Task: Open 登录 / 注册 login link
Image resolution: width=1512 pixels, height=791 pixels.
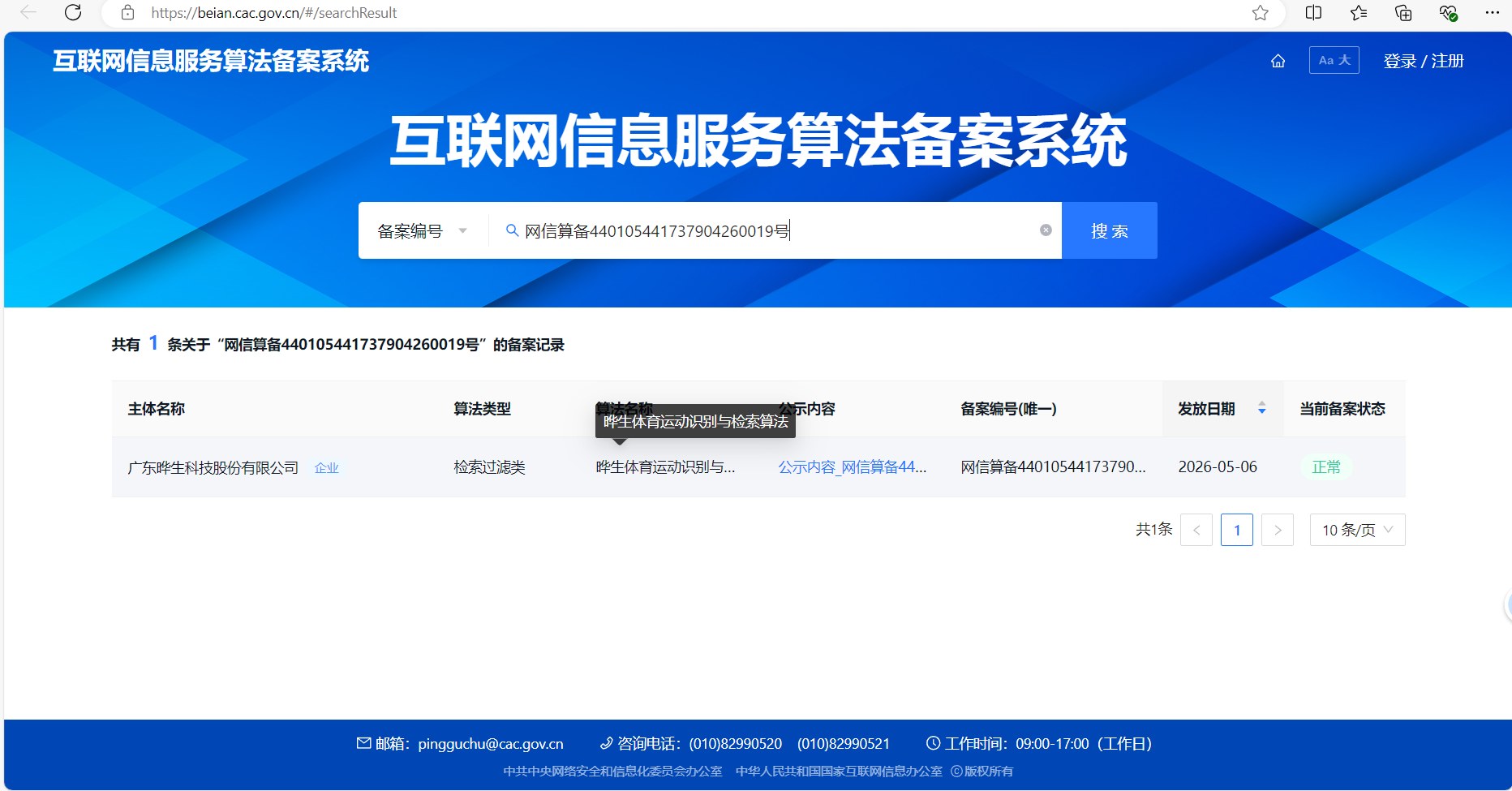Action: coord(1424,61)
